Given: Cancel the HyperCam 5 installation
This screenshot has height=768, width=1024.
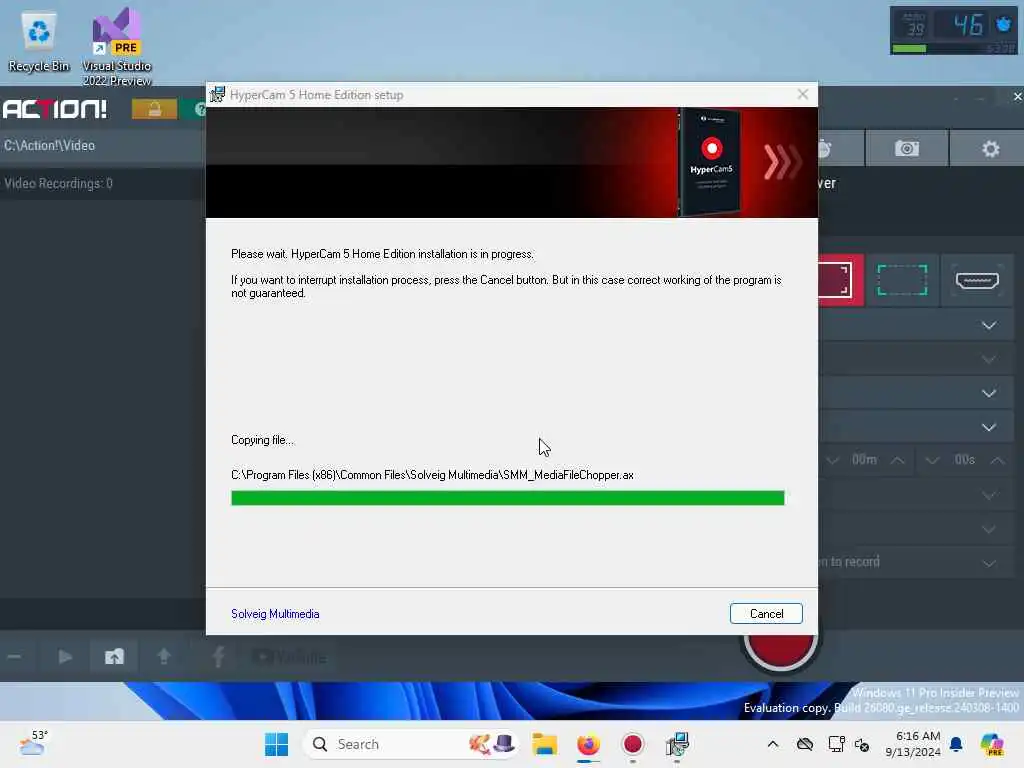Looking at the screenshot, I should (766, 613).
